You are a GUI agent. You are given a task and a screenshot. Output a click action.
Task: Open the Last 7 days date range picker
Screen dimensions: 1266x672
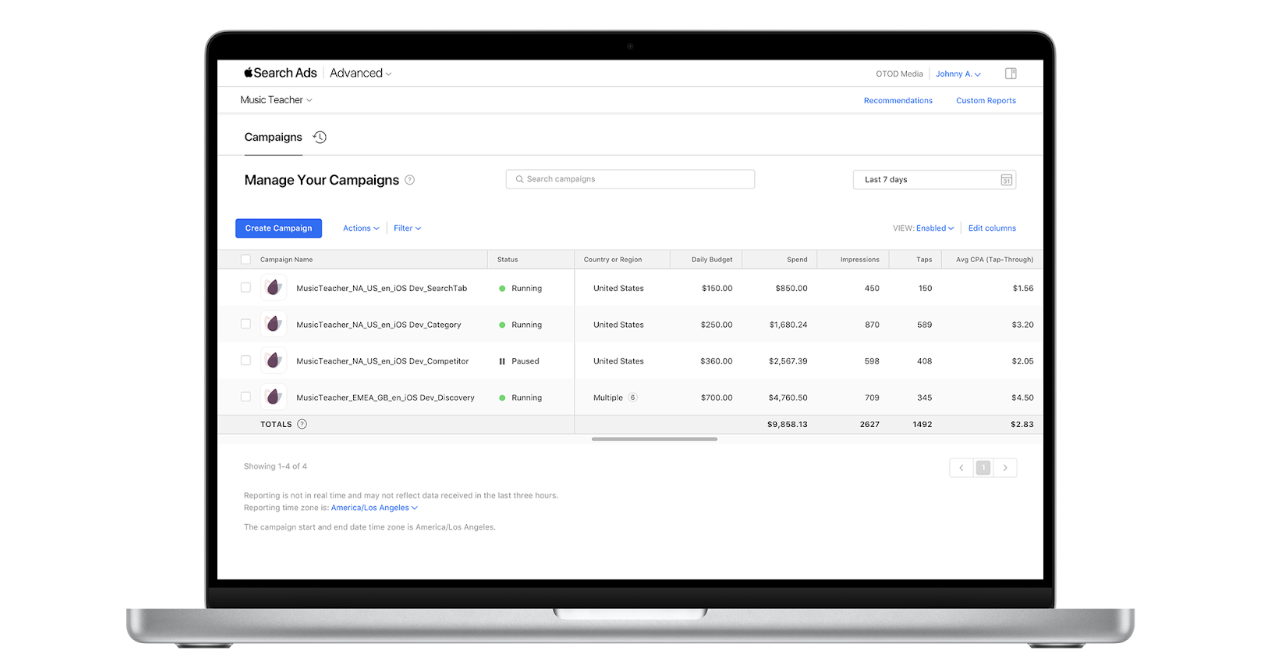935,180
